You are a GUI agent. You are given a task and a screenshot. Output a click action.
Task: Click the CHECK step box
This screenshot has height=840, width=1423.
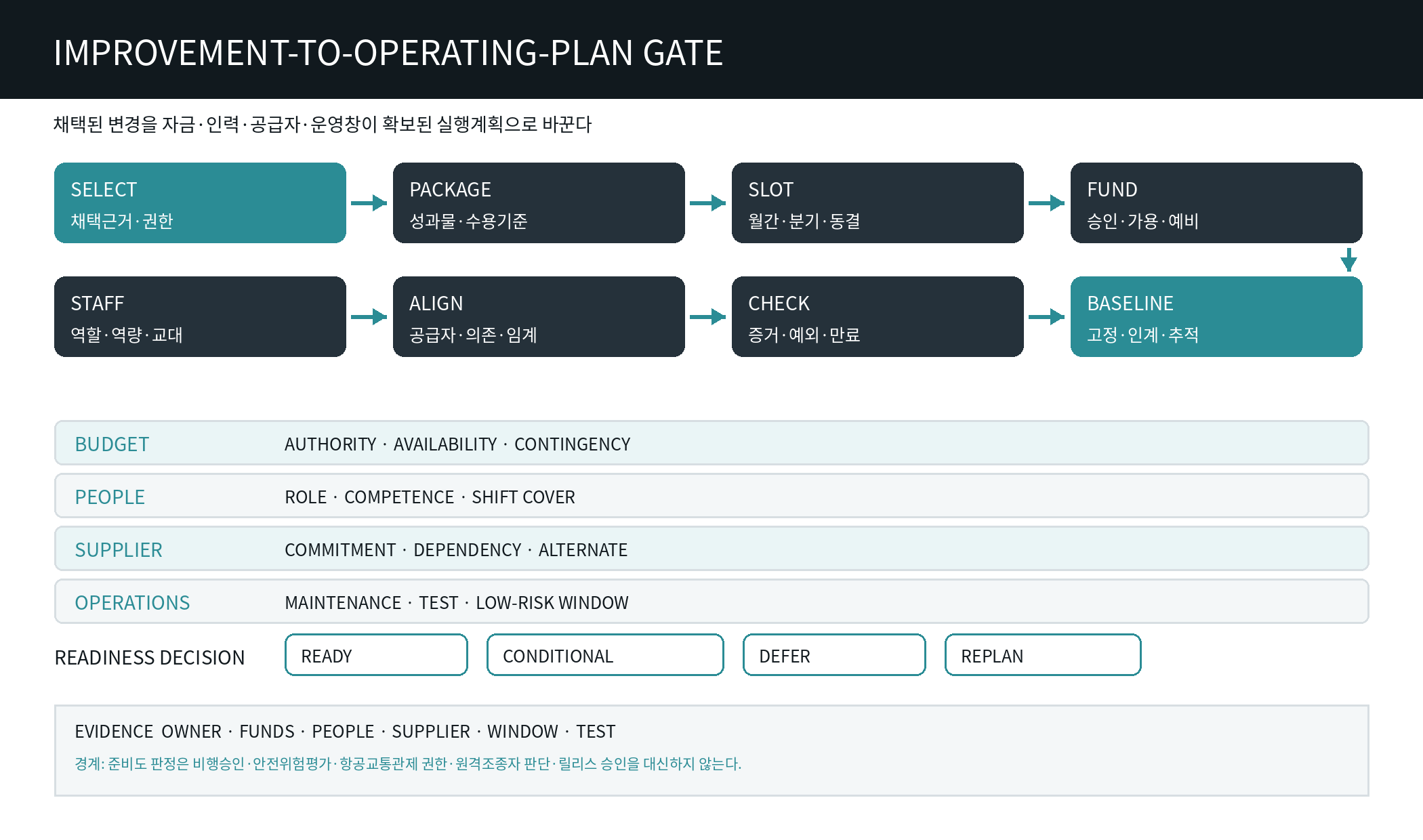(x=878, y=316)
